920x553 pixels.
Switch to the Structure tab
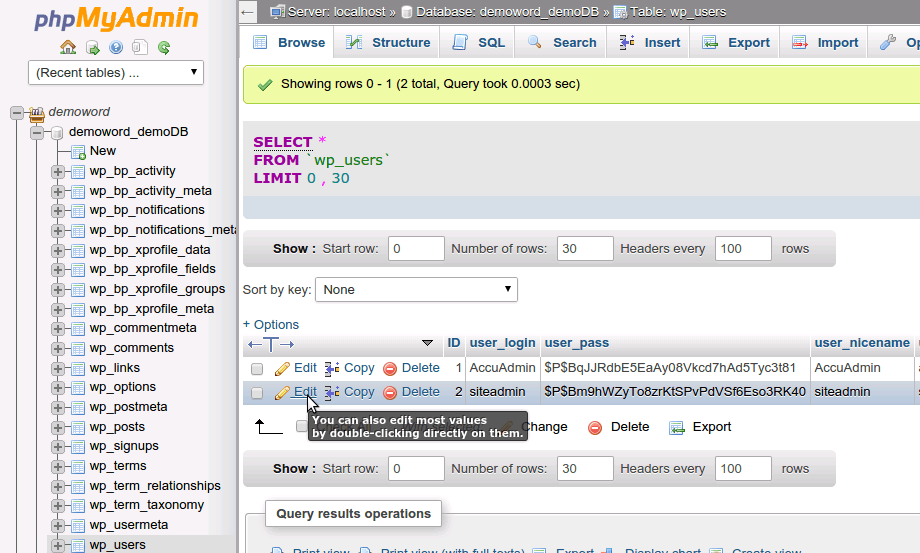coord(388,43)
